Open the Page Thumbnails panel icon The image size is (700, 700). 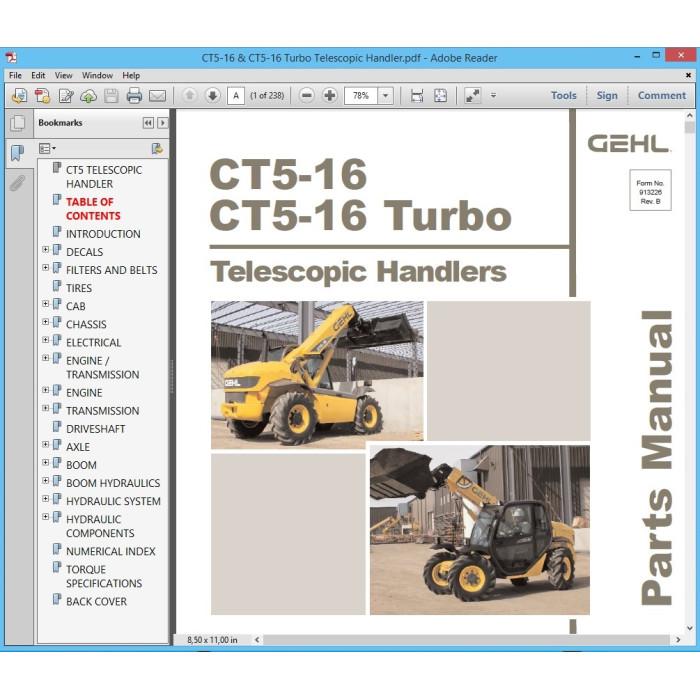tap(17, 123)
